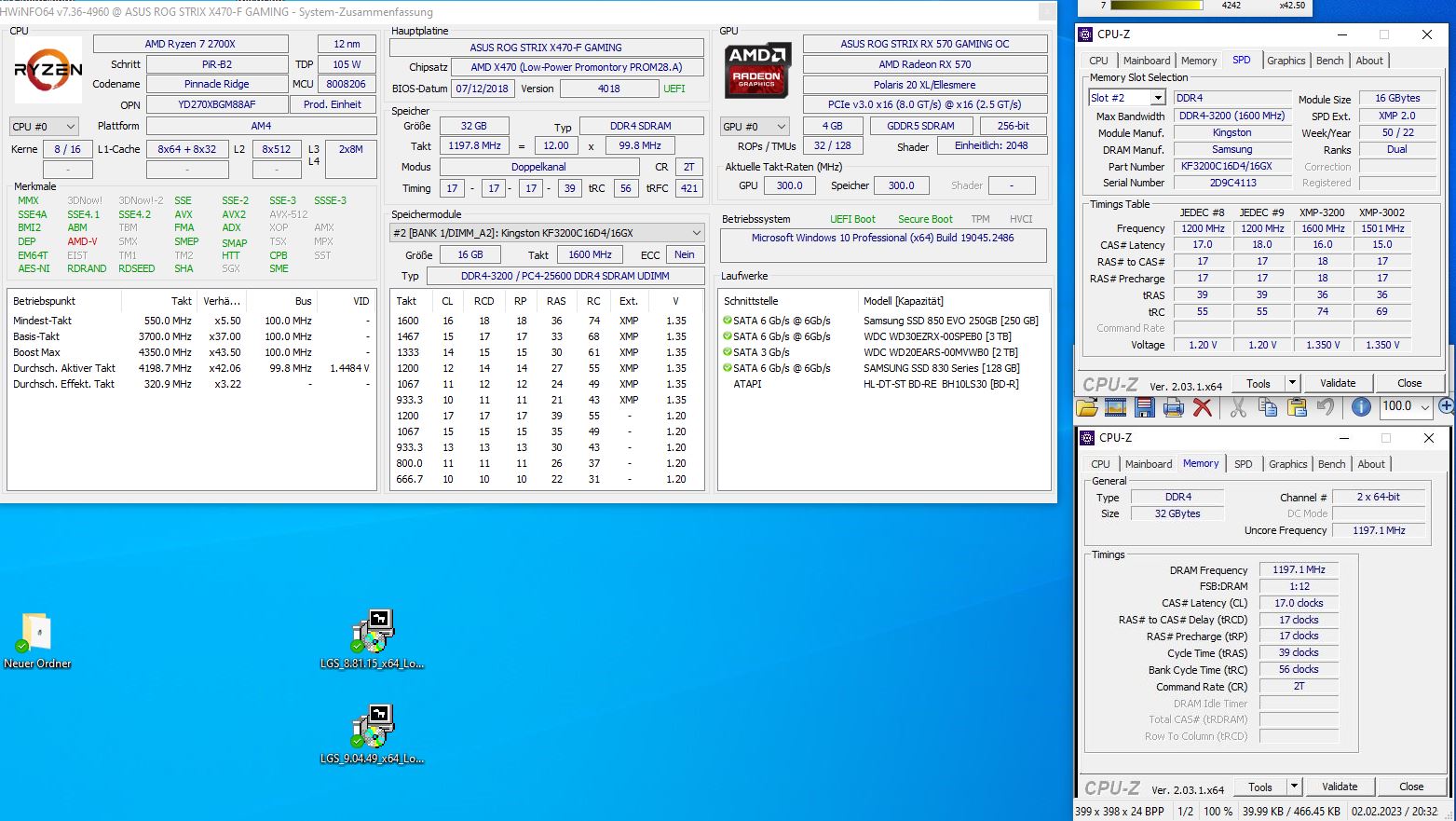The height and width of the screenshot is (821, 1456).
Task: Click the 02.02.2023 / 20:32 status bar entry
Action: pos(1395,812)
